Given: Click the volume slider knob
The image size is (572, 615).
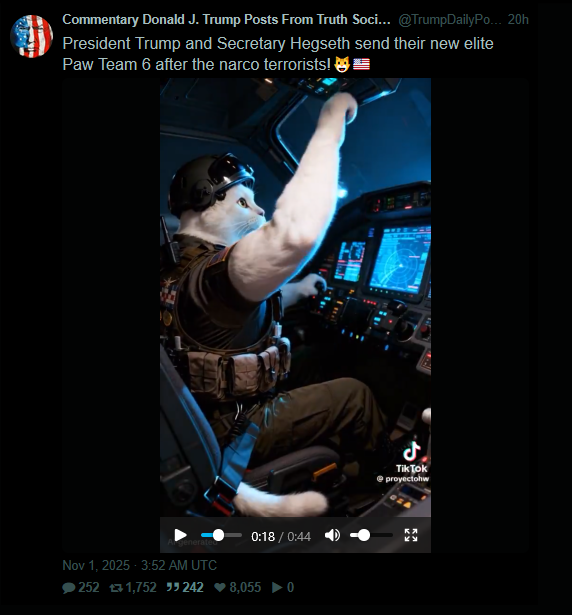Looking at the screenshot, I should (364, 535).
